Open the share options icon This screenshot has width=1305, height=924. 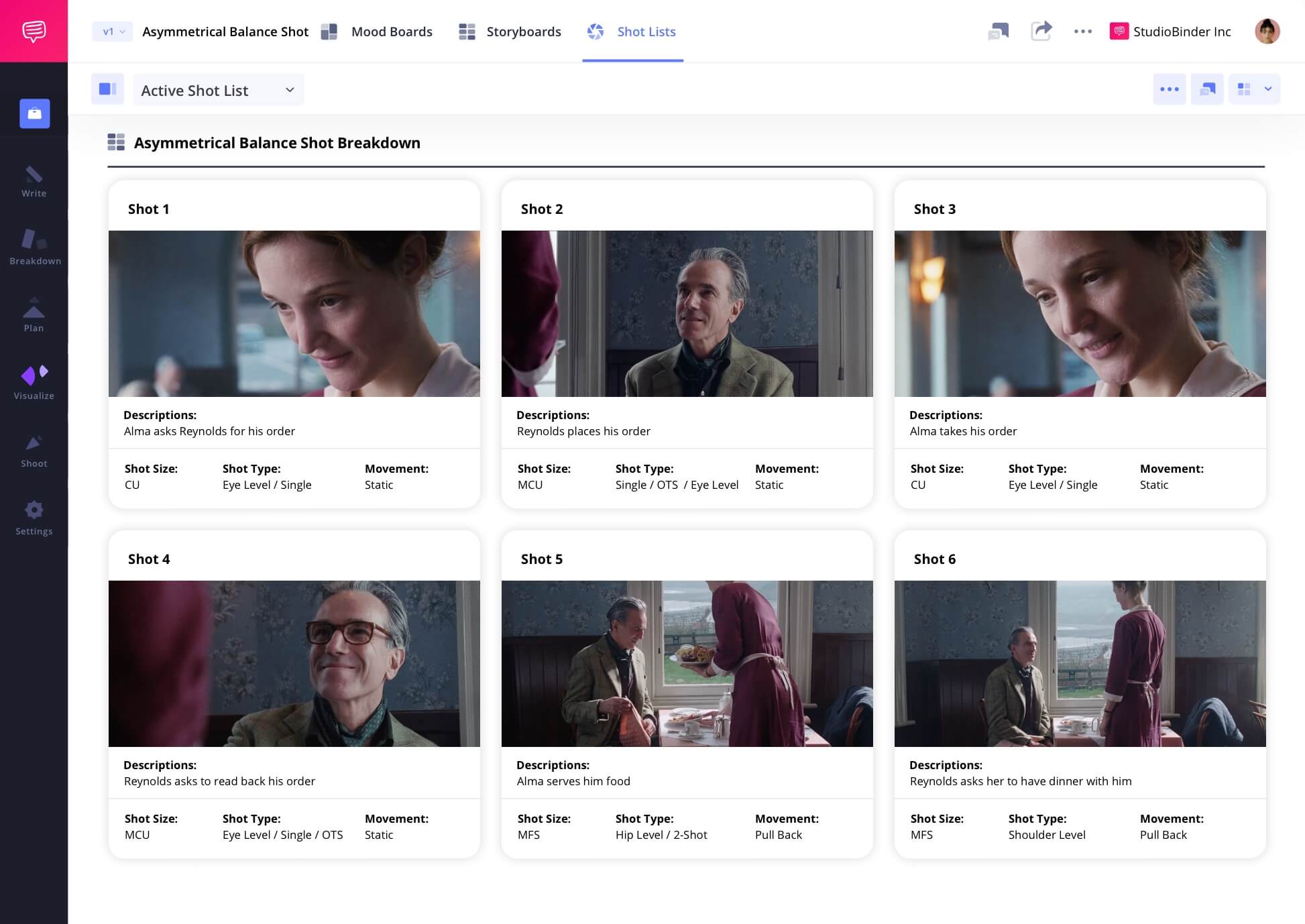tap(1041, 32)
